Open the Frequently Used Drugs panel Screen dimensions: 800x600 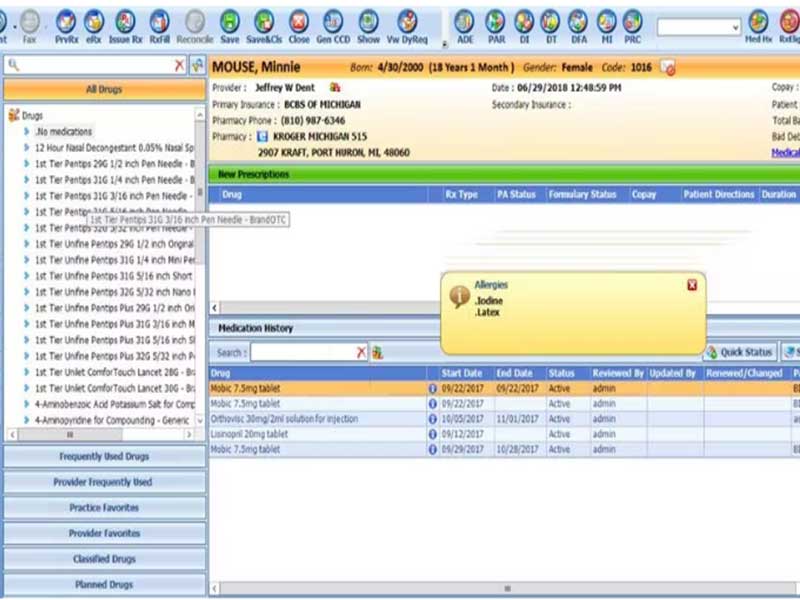point(105,457)
